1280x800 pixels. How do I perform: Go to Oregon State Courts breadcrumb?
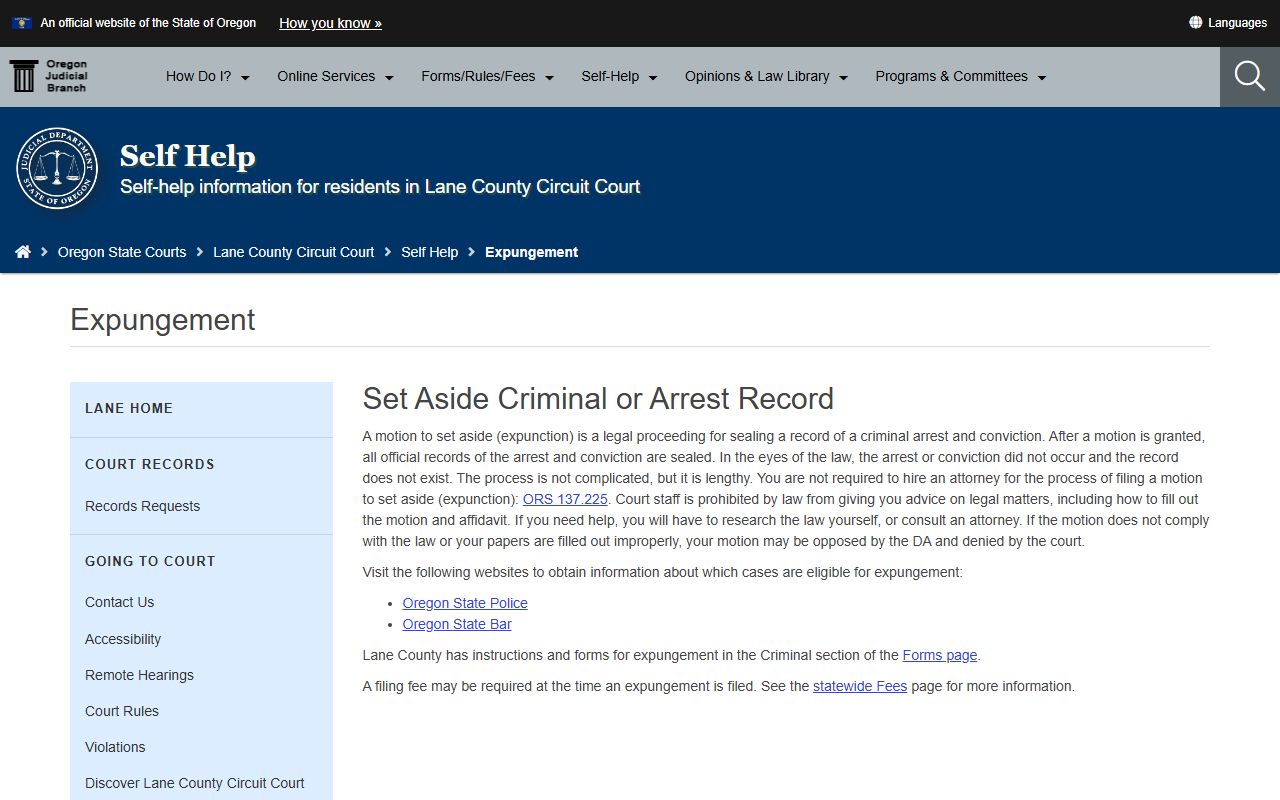tap(122, 252)
